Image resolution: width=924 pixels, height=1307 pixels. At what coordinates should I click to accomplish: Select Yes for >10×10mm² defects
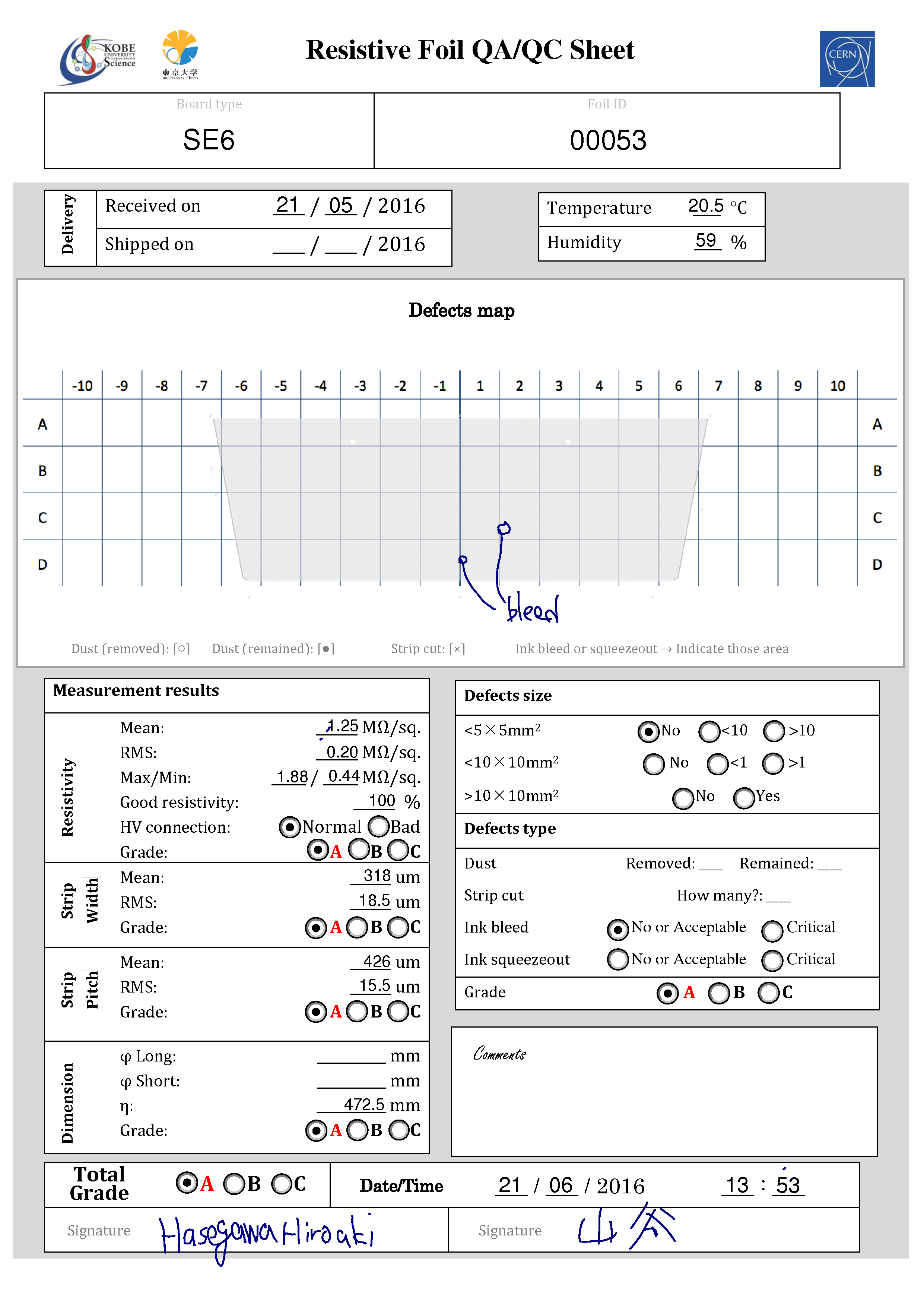[744, 798]
